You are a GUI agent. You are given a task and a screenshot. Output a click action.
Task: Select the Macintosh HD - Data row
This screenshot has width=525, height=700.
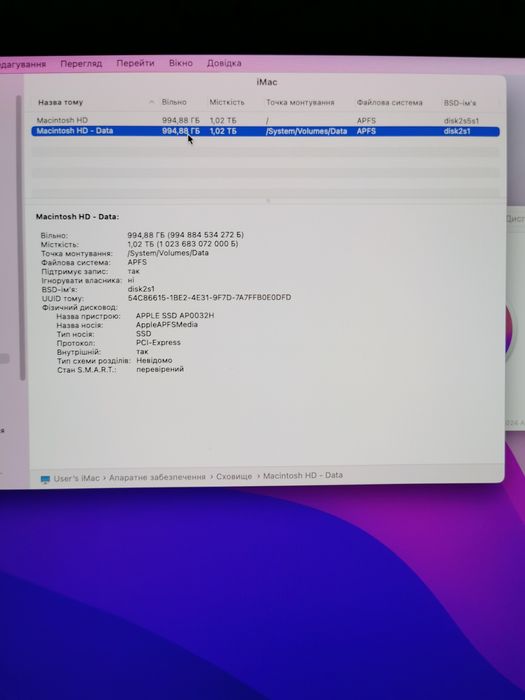click(x=265, y=131)
